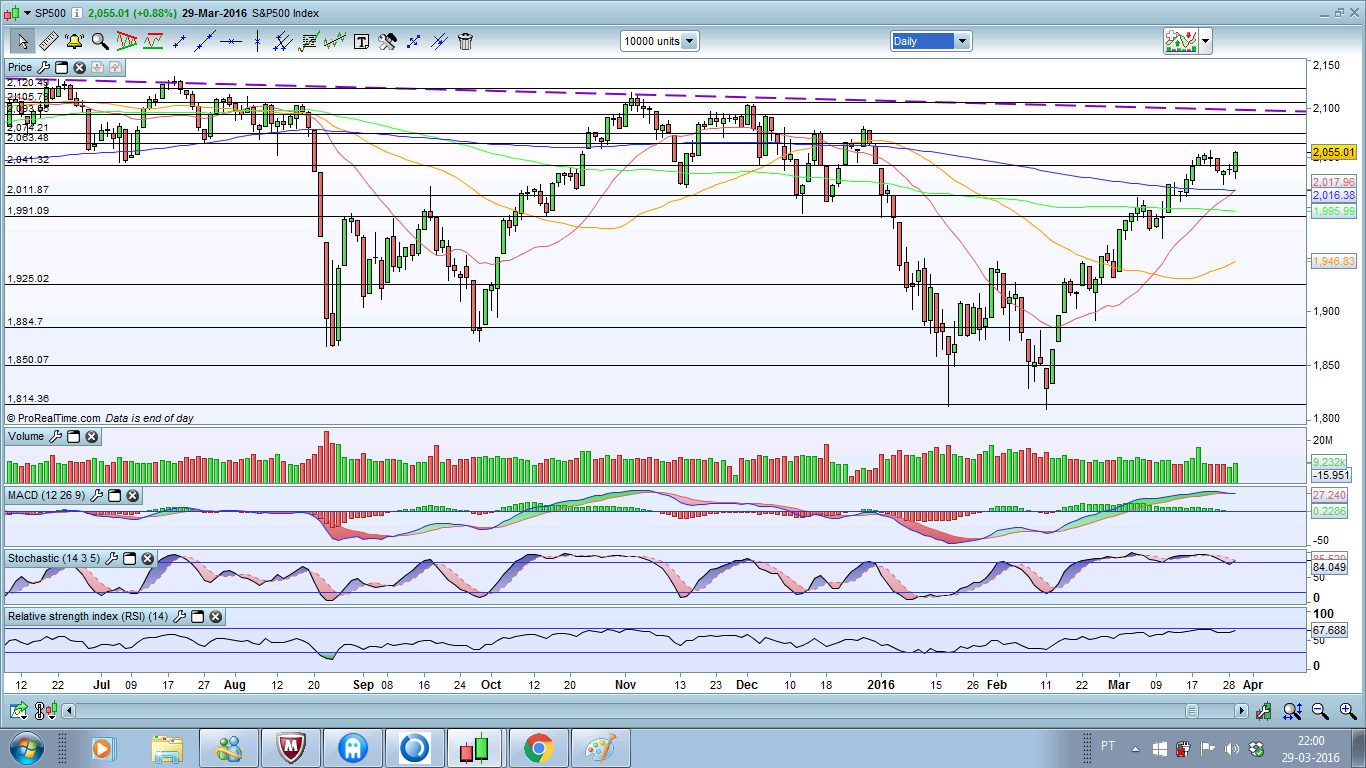Close the RSI indicator panel
Image resolution: width=1366 pixels, height=768 pixels.
click(215, 617)
